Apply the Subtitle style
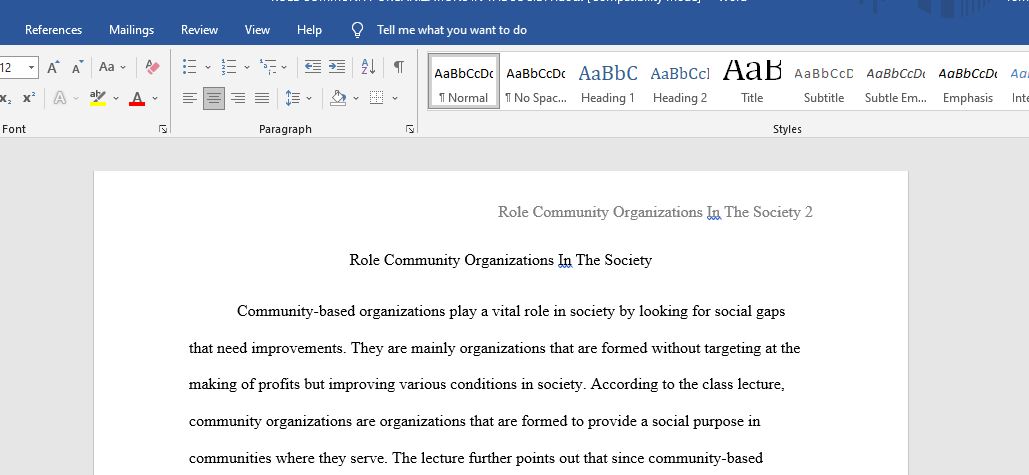Image resolution: width=1029 pixels, height=475 pixels. point(824,81)
